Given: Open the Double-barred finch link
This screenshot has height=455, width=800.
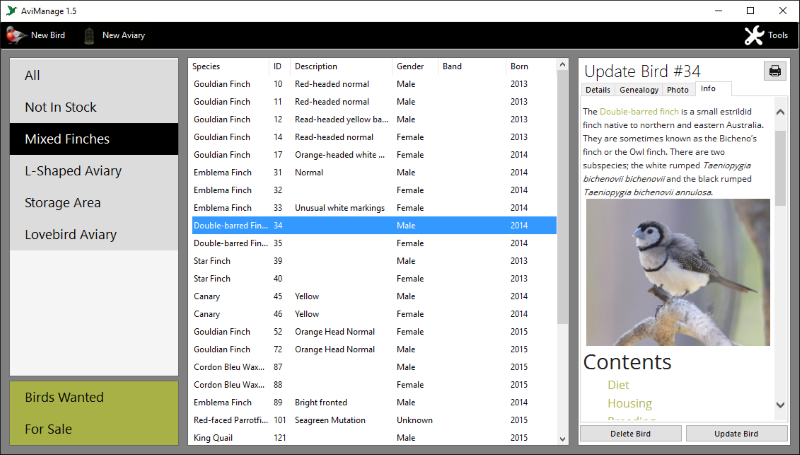Looking at the screenshot, I should (x=639, y=111).
